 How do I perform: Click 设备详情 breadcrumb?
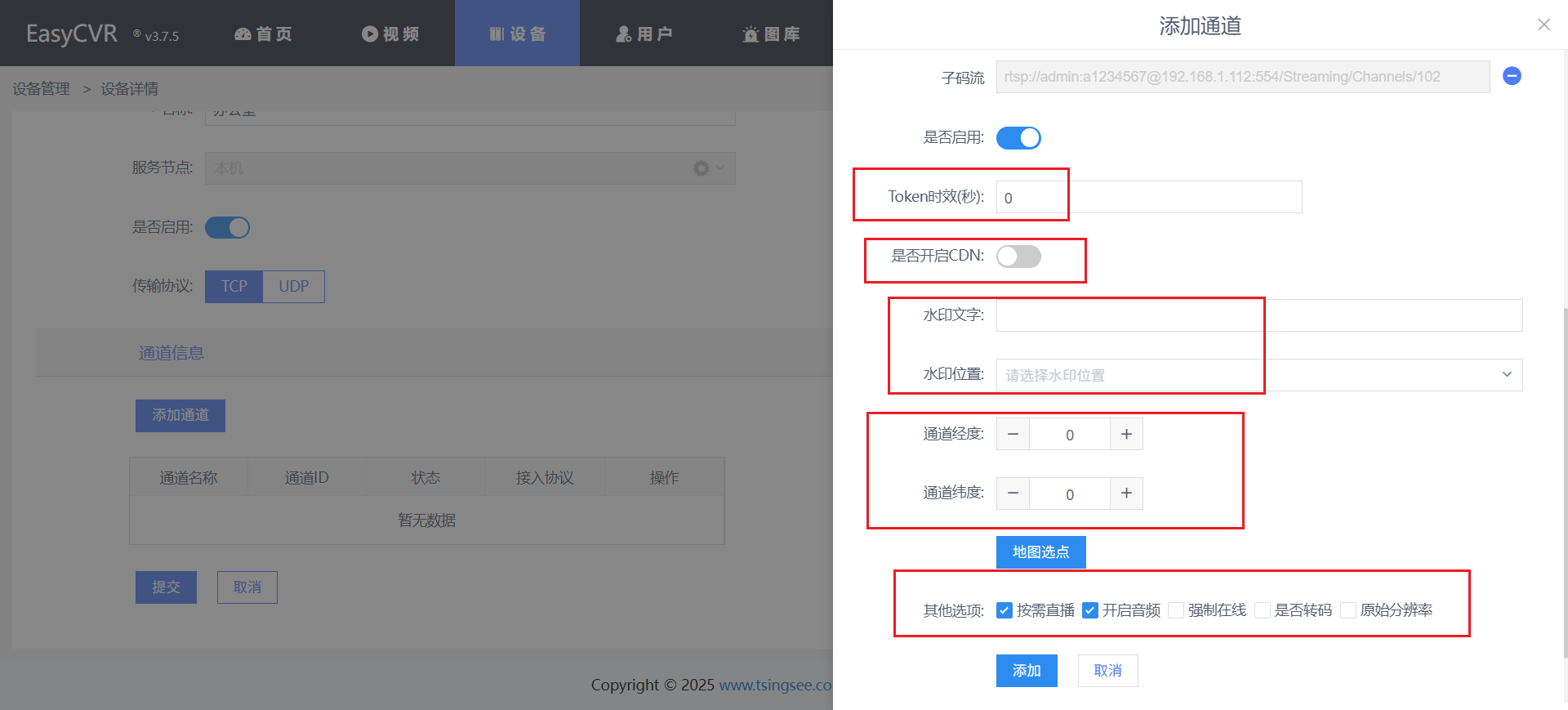130,89
